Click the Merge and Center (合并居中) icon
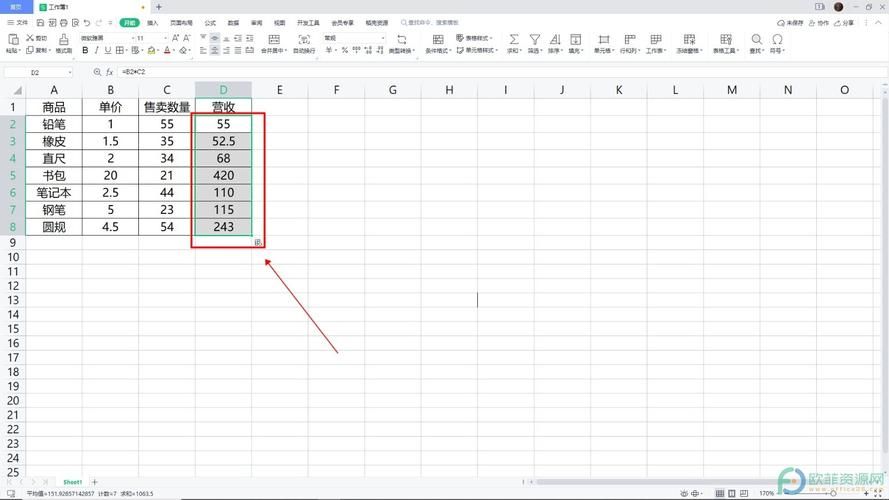889x500 pixels. 271,39
